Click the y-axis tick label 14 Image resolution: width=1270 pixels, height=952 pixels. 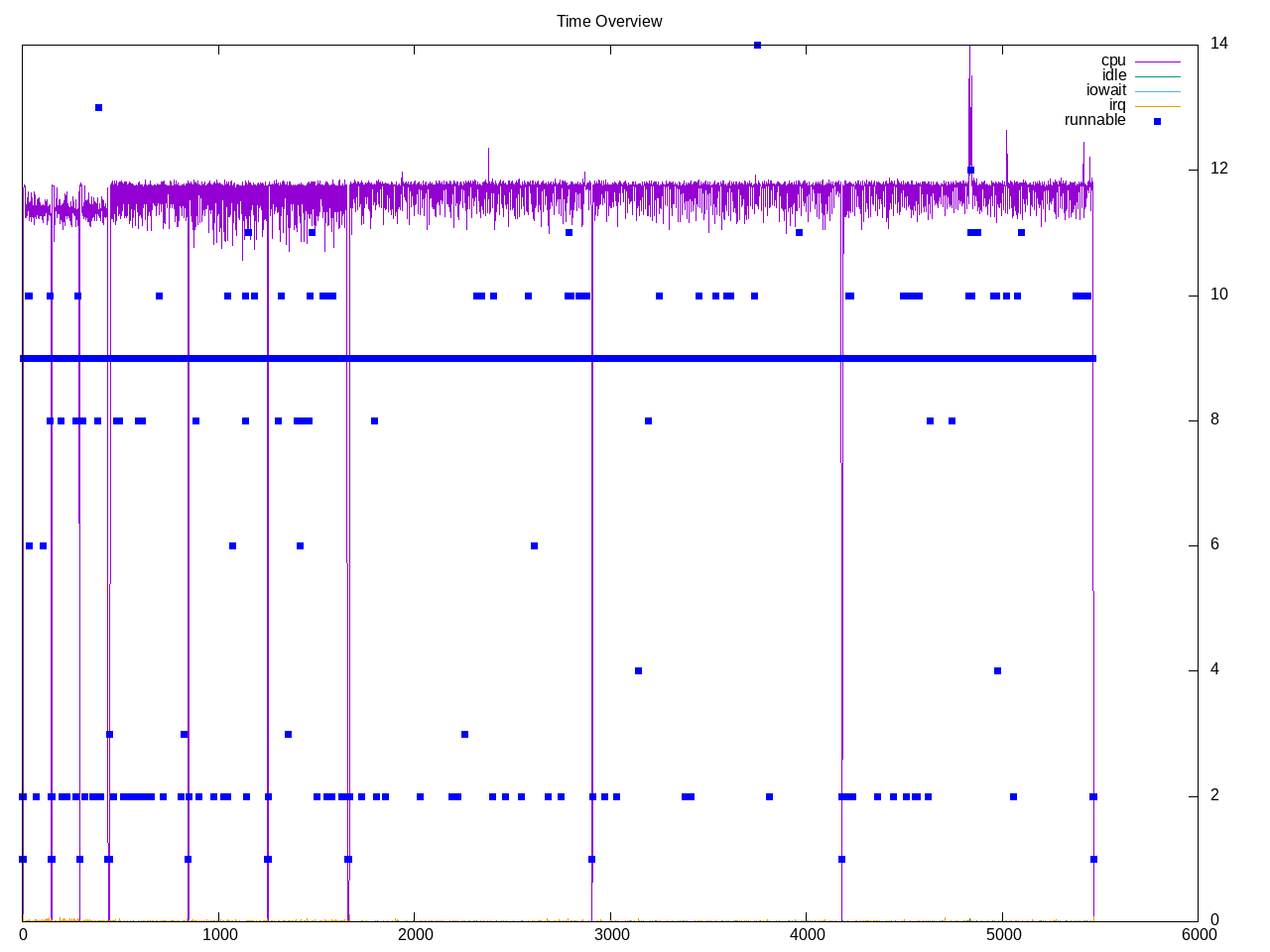pyautogui.click(x=1218, y=44)
